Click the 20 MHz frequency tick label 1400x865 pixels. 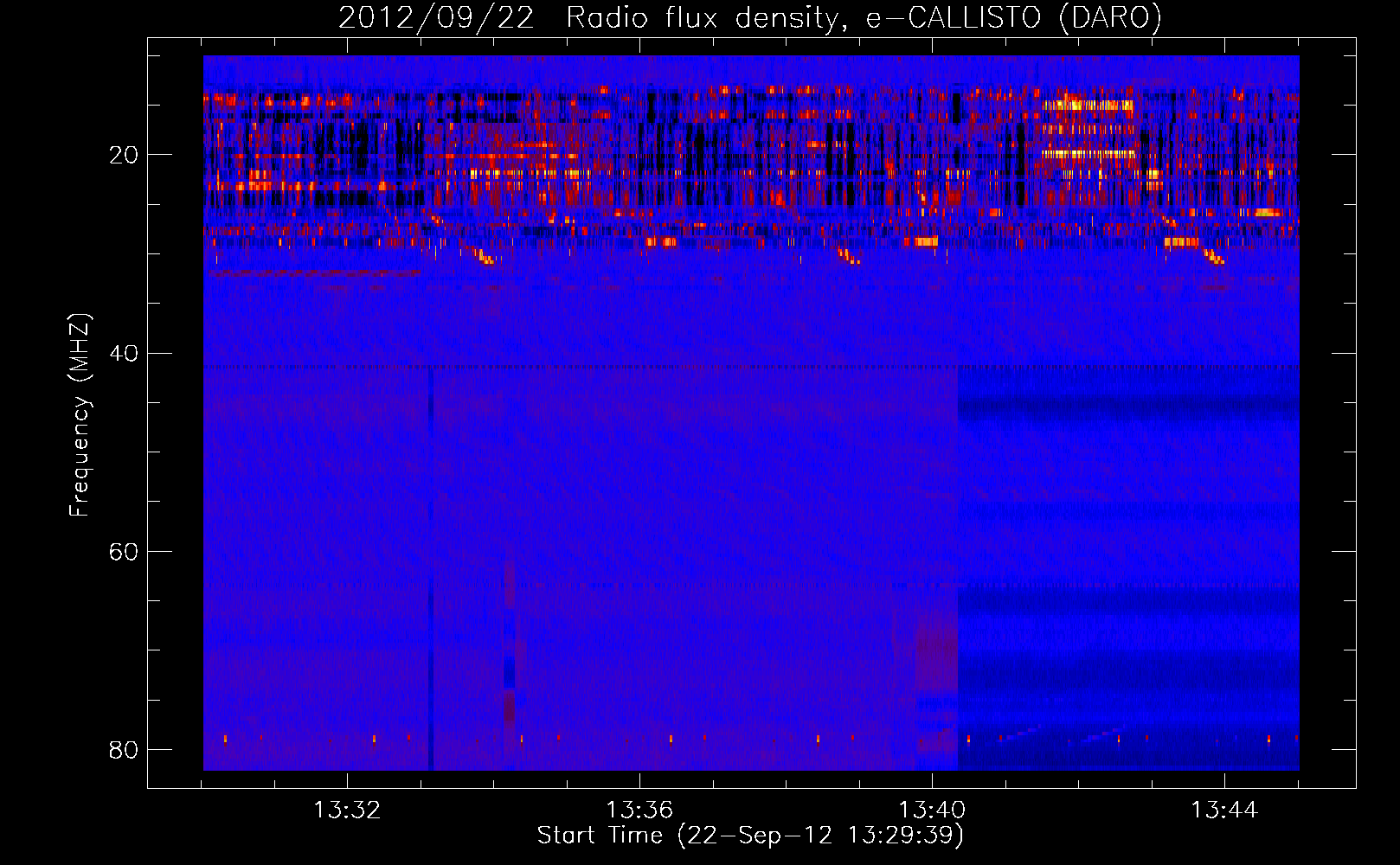(124, 155)
